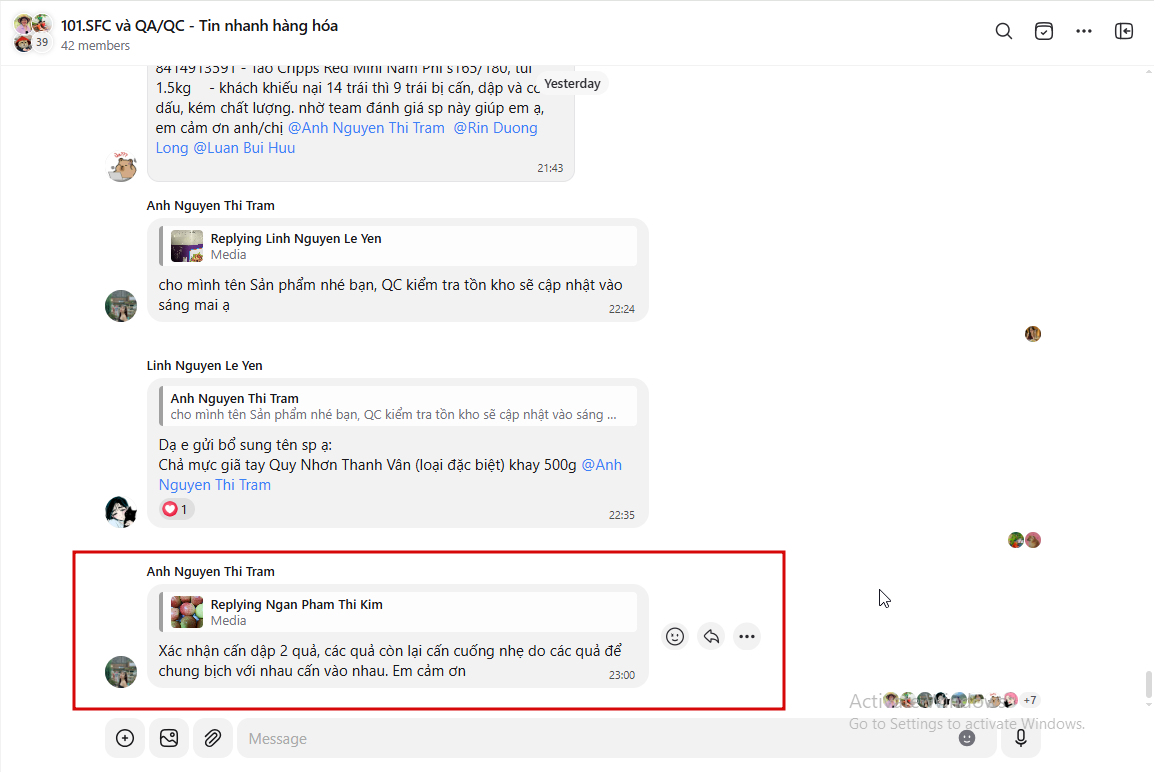View the 42 members list
Viewport: 1154px width, 772px height.
(96, 46)
